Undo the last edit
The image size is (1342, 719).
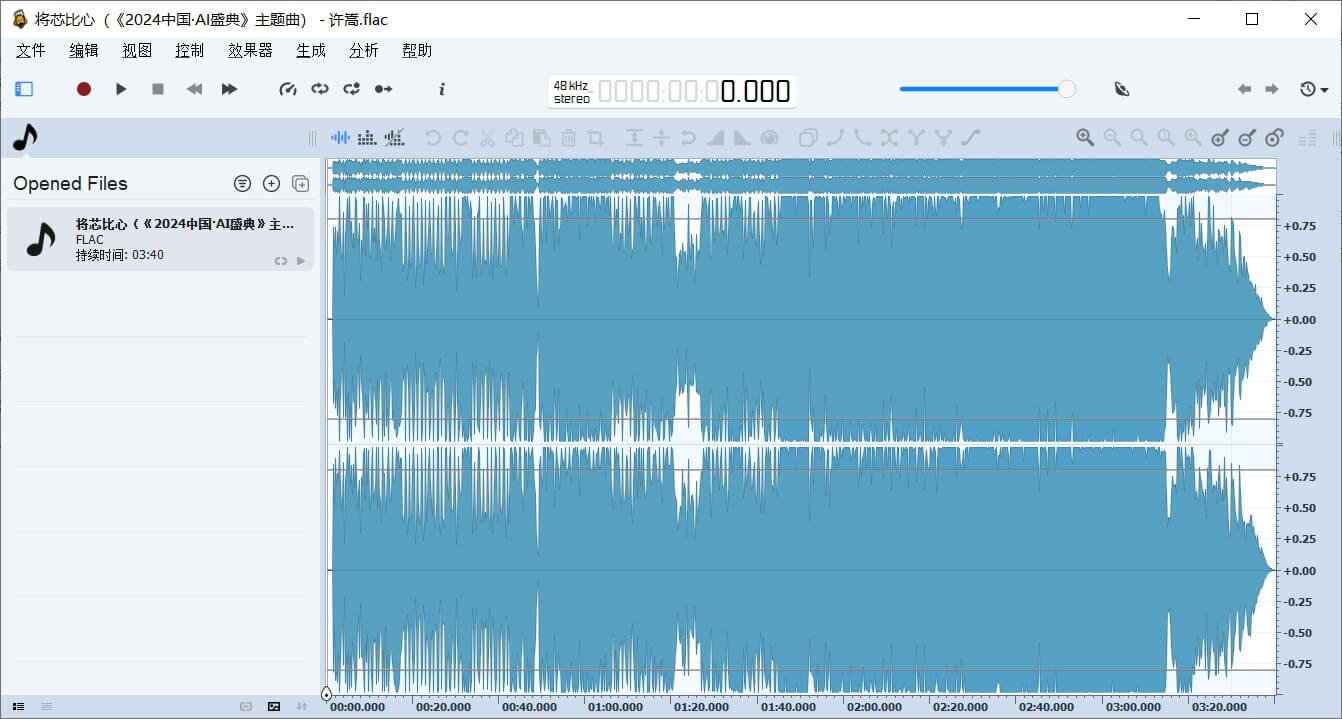point(433,138)
